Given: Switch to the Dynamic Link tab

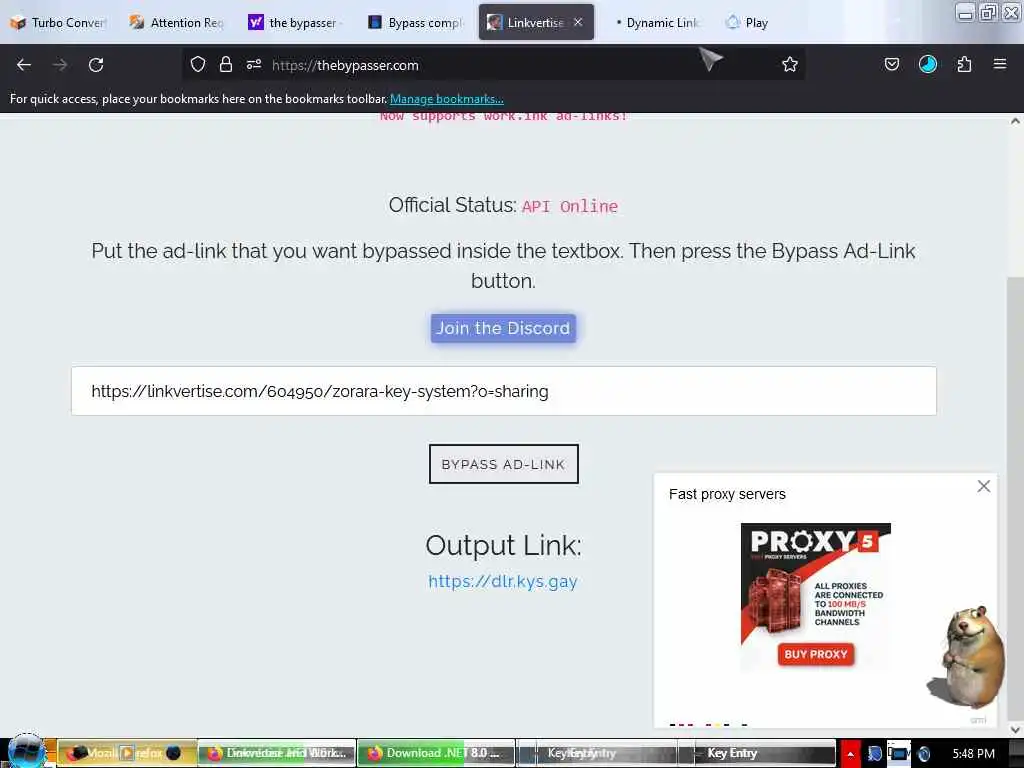Looking at the screenshot, I should [x=656, y=22].
